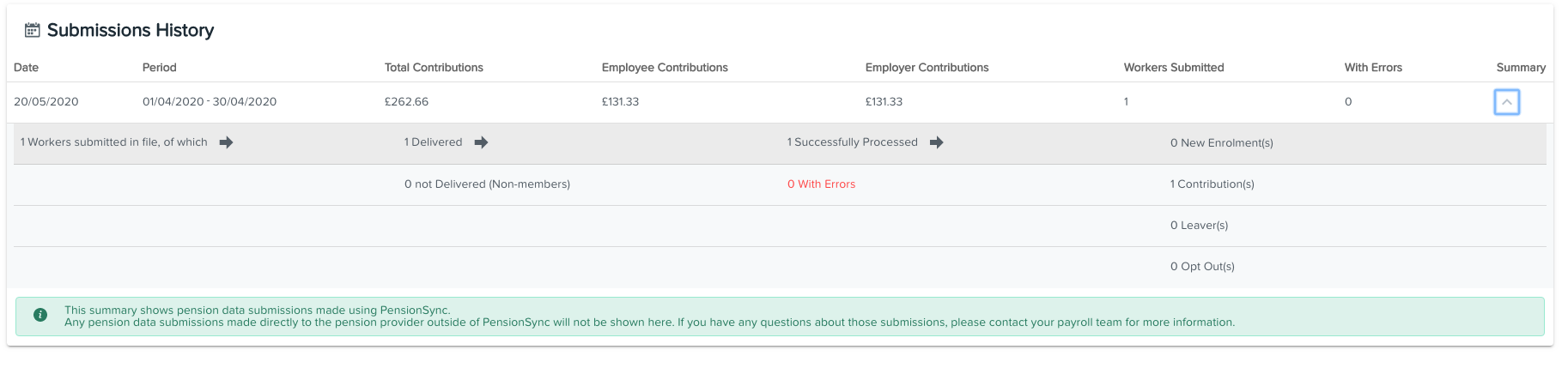Image resolution: width=1568 pixels, height=380 pixels.
Task: Collapse the submission summary chevron
Action: pos(1506,102)
